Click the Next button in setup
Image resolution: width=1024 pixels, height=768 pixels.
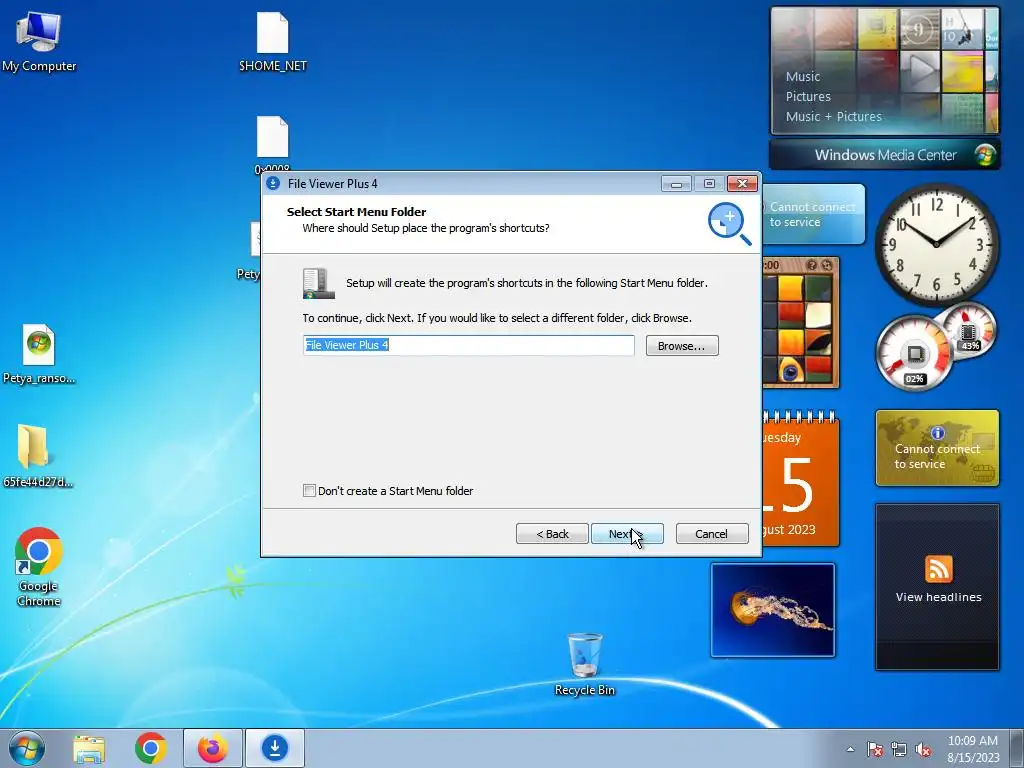click(627, 534)
